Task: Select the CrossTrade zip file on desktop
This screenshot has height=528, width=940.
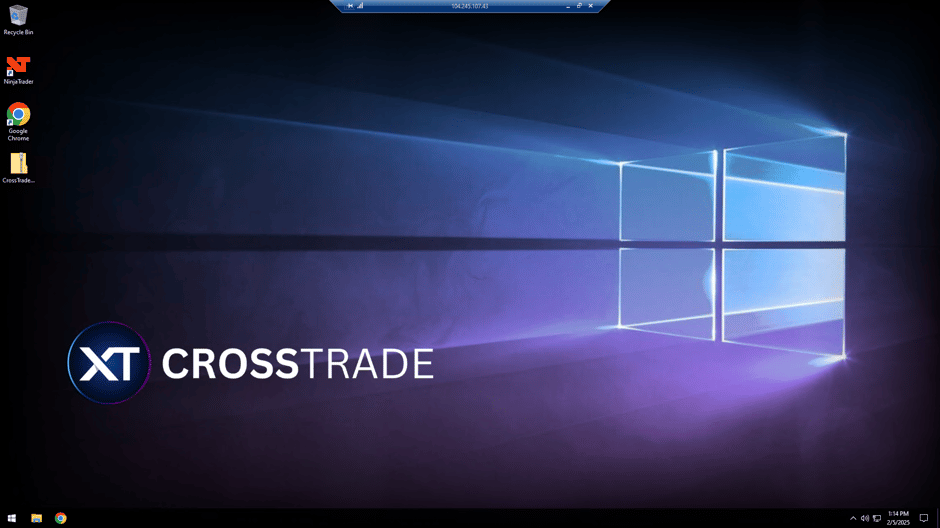Action: [x=18, y=168]
